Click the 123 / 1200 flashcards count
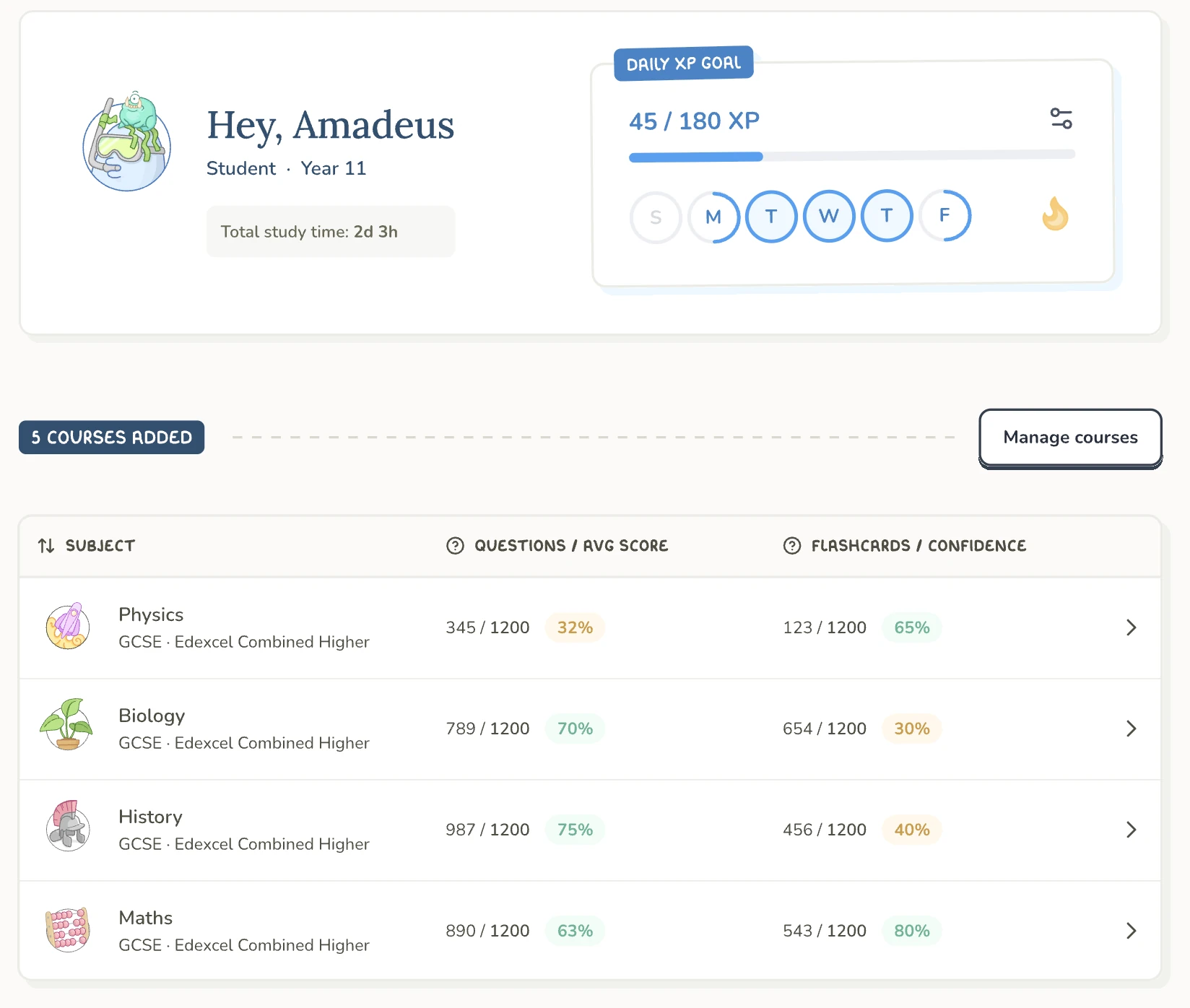Image resolution: width=1190 pixels, height=1008 pixels. tap(825, 627)
